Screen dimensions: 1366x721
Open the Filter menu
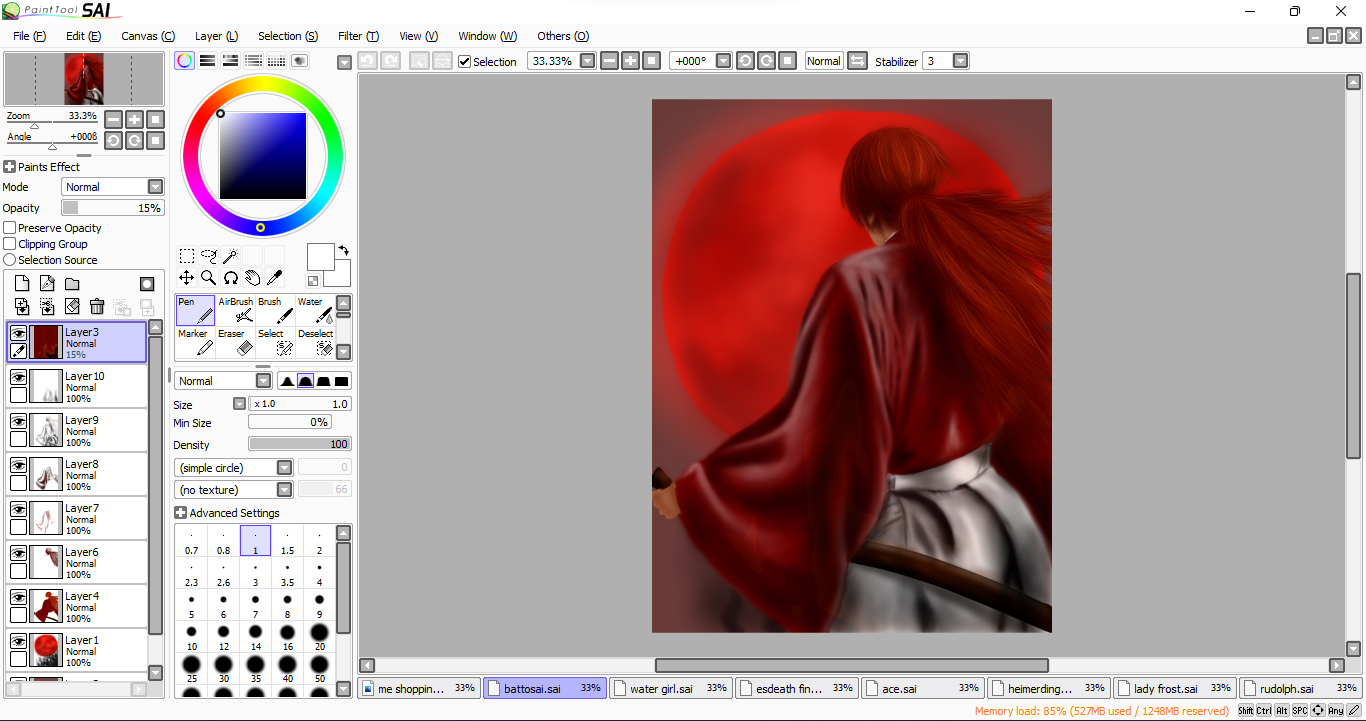click(x=358, y=36)
